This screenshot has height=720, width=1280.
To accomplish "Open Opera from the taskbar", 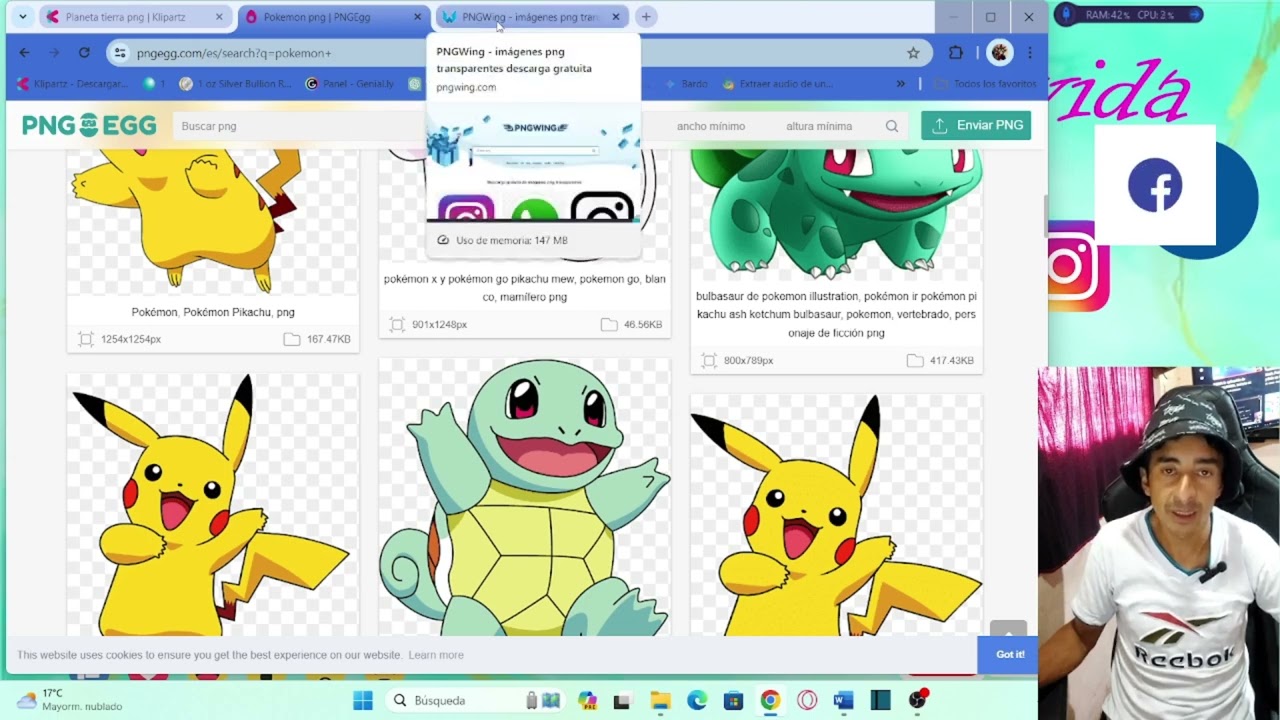I will 807,700.
